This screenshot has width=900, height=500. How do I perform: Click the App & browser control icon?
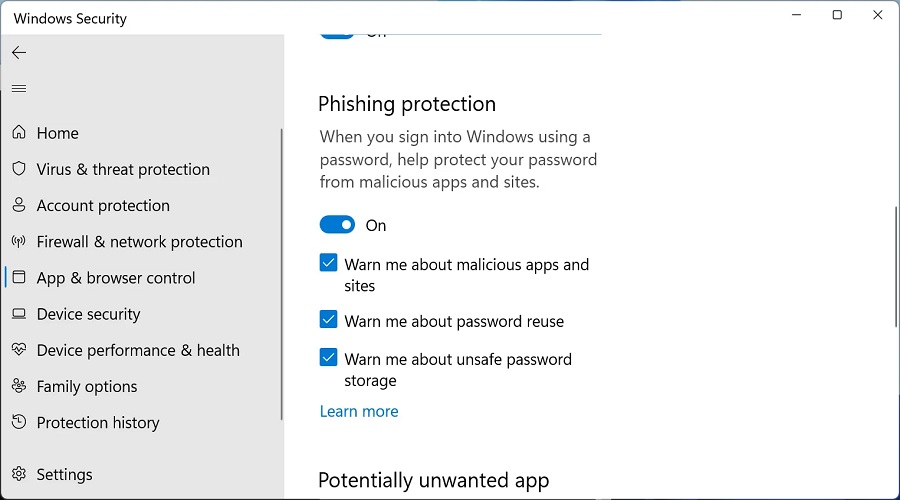(x=18, y=277)
